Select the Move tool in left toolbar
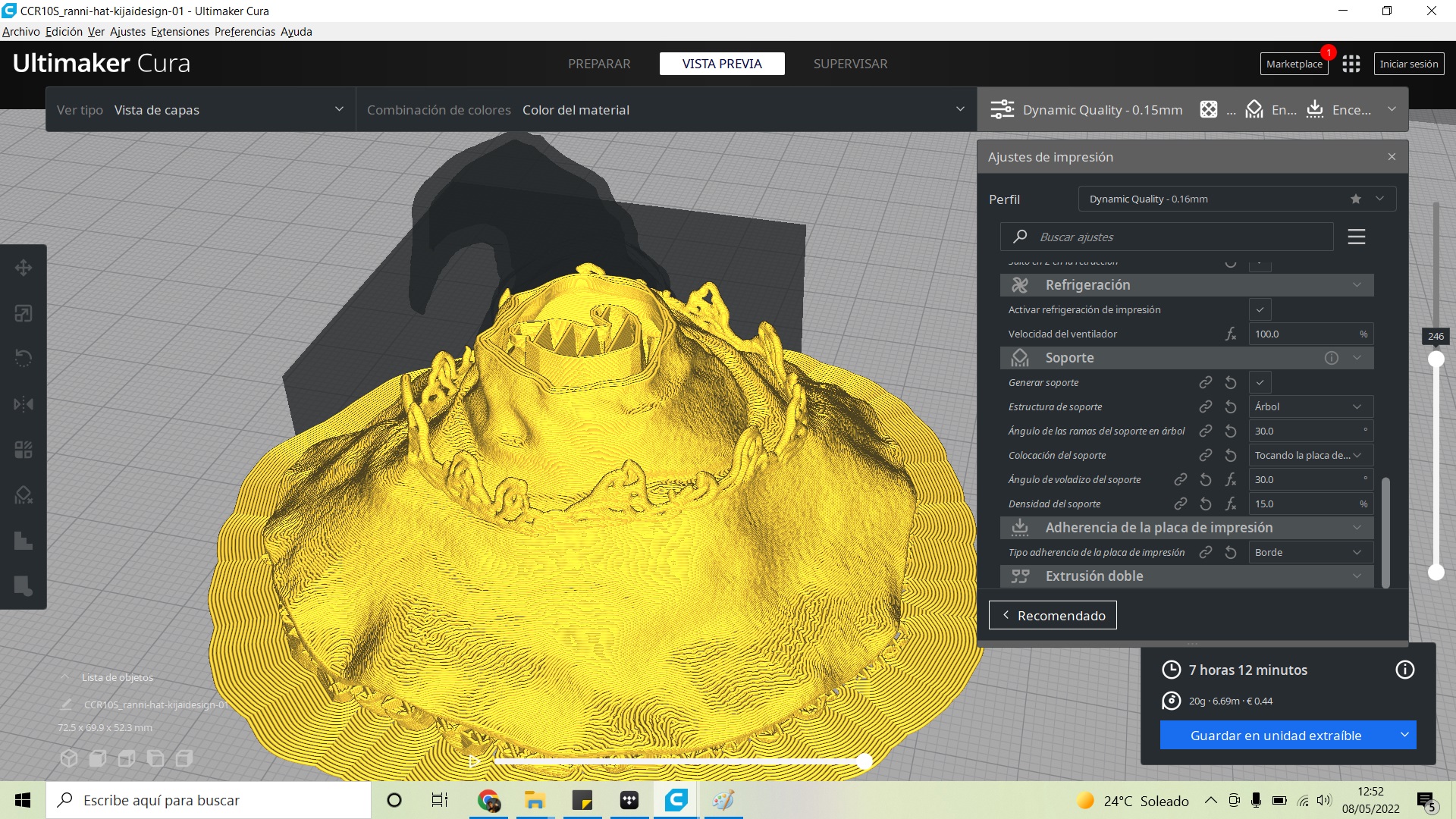The height and width of the screenshot is (819, 1456). pos(24,268)
